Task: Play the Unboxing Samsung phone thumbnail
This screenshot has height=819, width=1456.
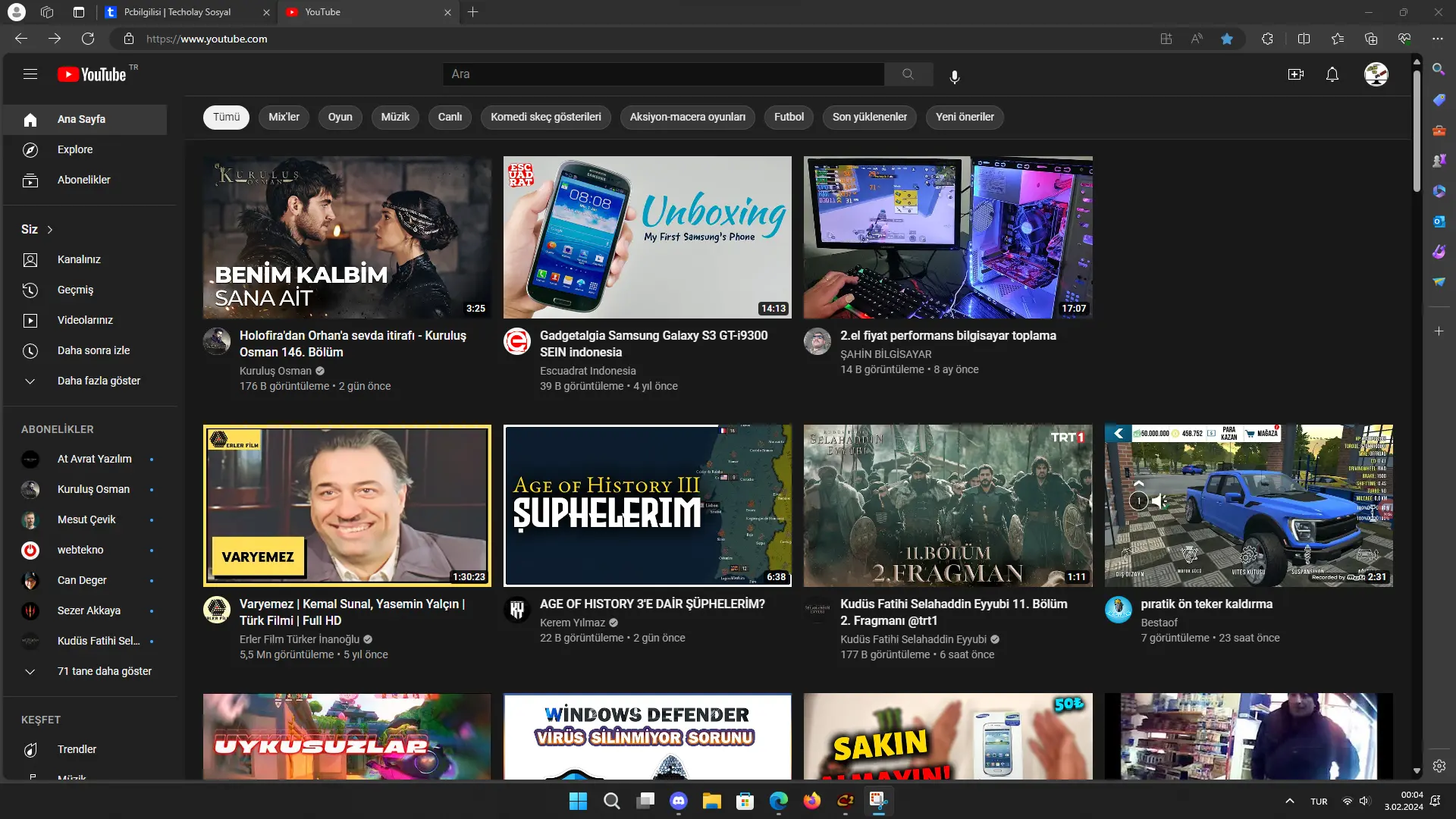Action: point(648,237)
